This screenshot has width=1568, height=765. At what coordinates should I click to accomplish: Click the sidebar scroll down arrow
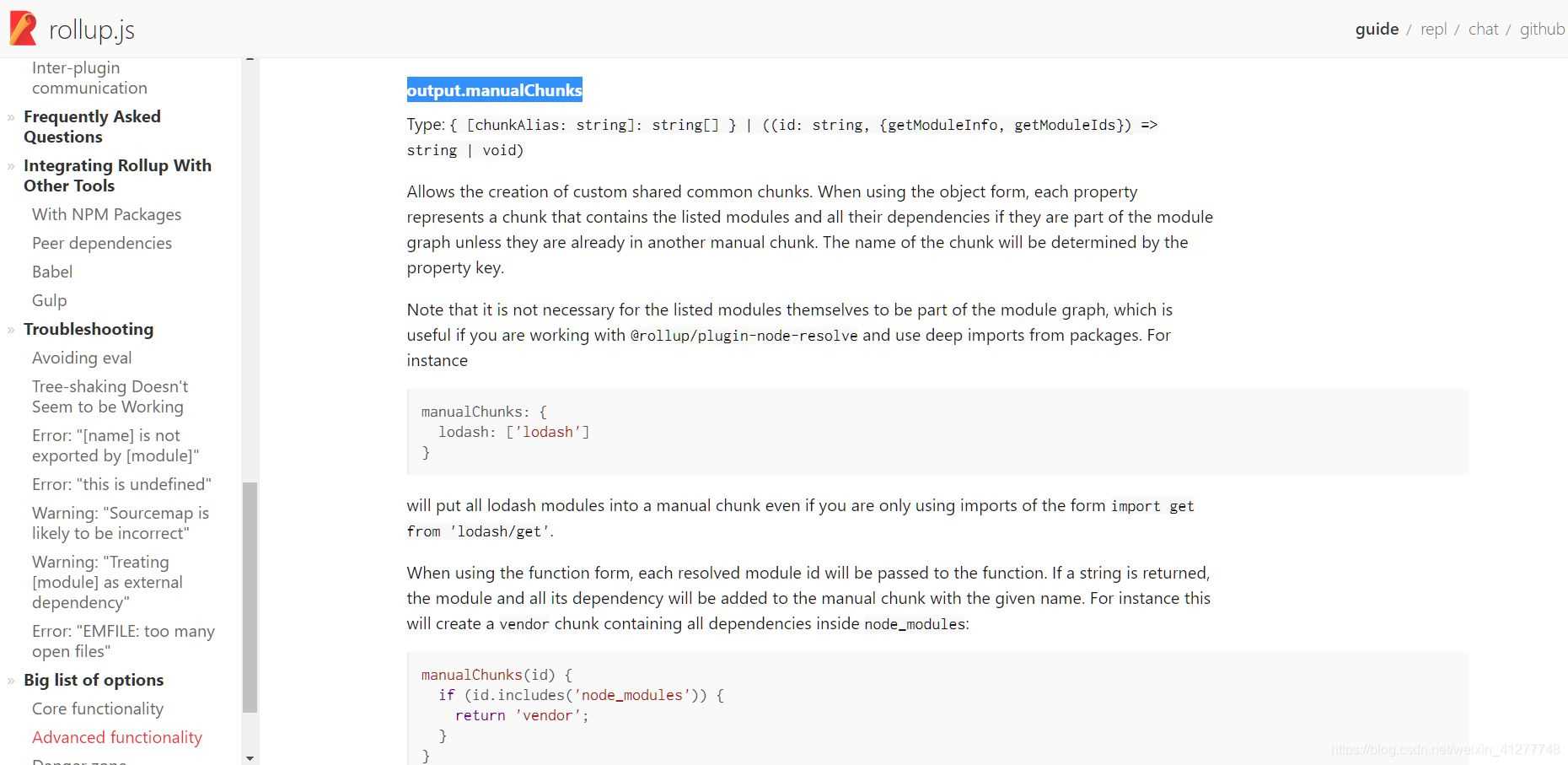[250, 758]
